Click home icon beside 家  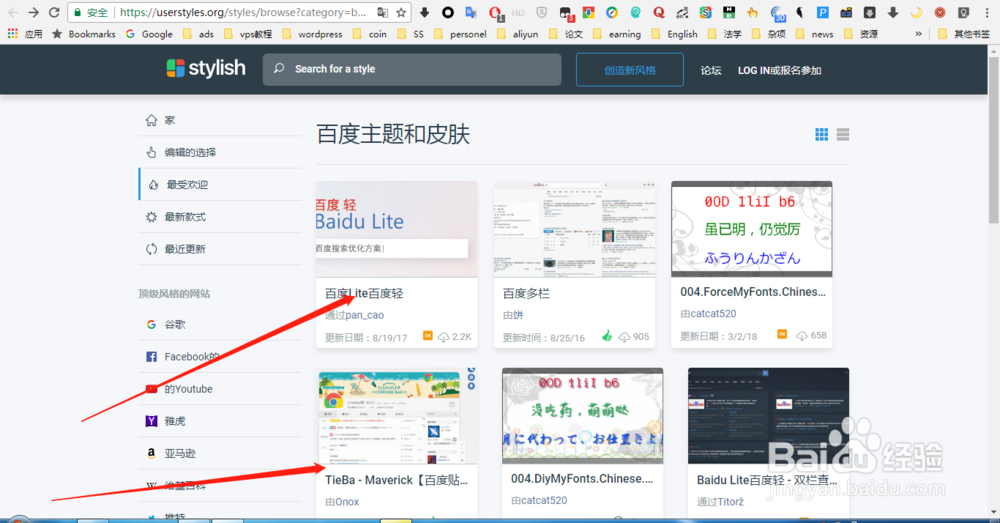pyautogui.click(x=151, y=120)
